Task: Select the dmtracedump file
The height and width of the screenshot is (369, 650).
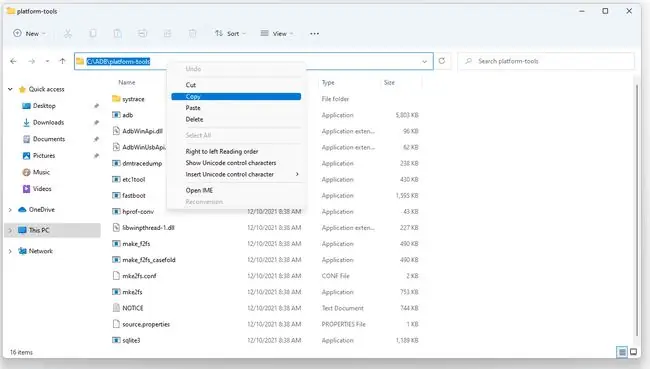Action: click(x=142, y=163)
